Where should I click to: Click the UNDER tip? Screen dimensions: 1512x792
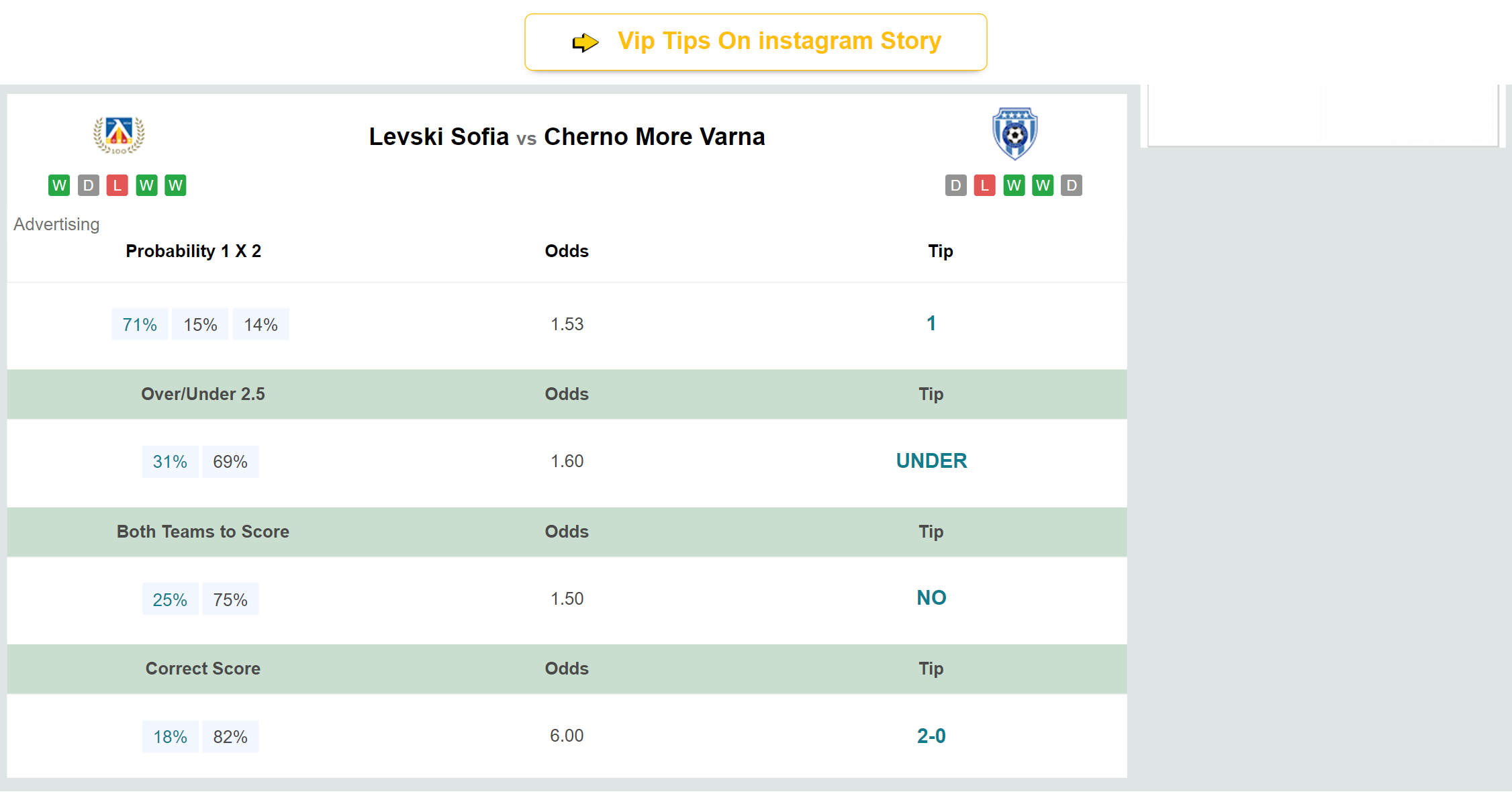(x=931, y=461)
